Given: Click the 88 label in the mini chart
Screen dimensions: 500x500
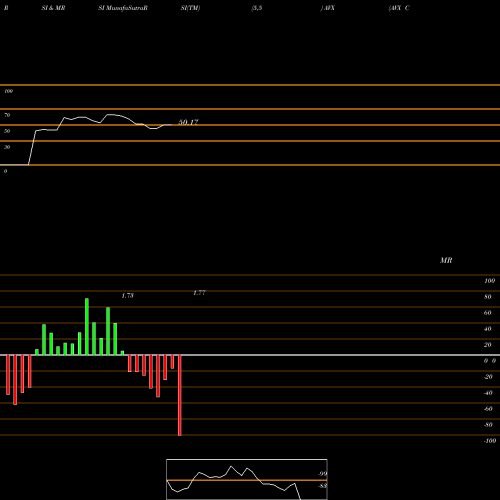Looking at the screenshot, I should pos(322,486).
